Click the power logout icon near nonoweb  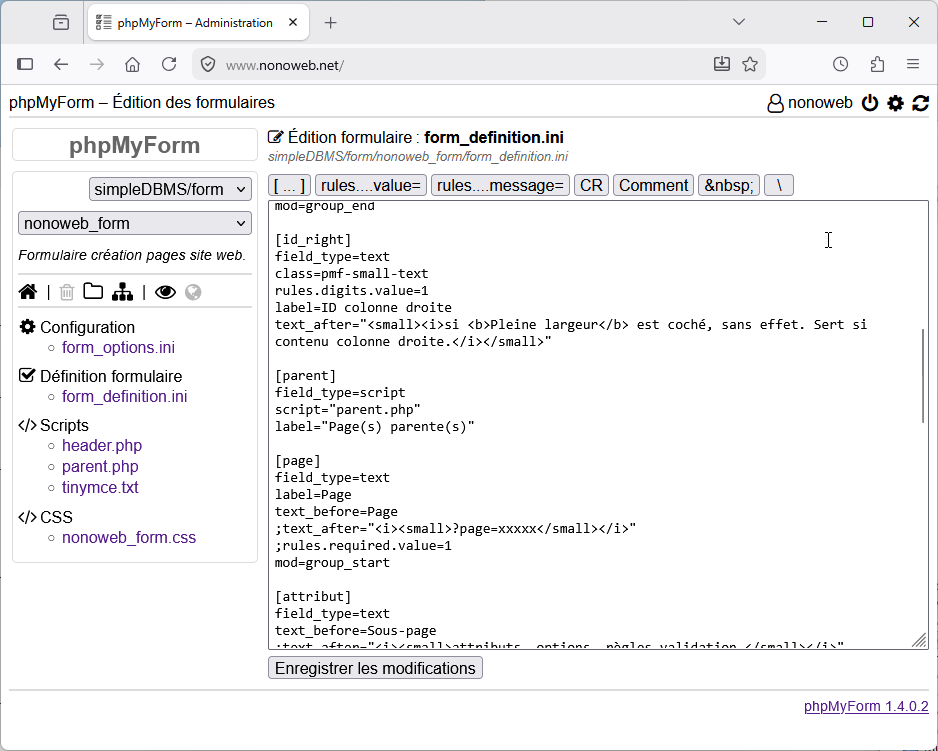[870, 103]
